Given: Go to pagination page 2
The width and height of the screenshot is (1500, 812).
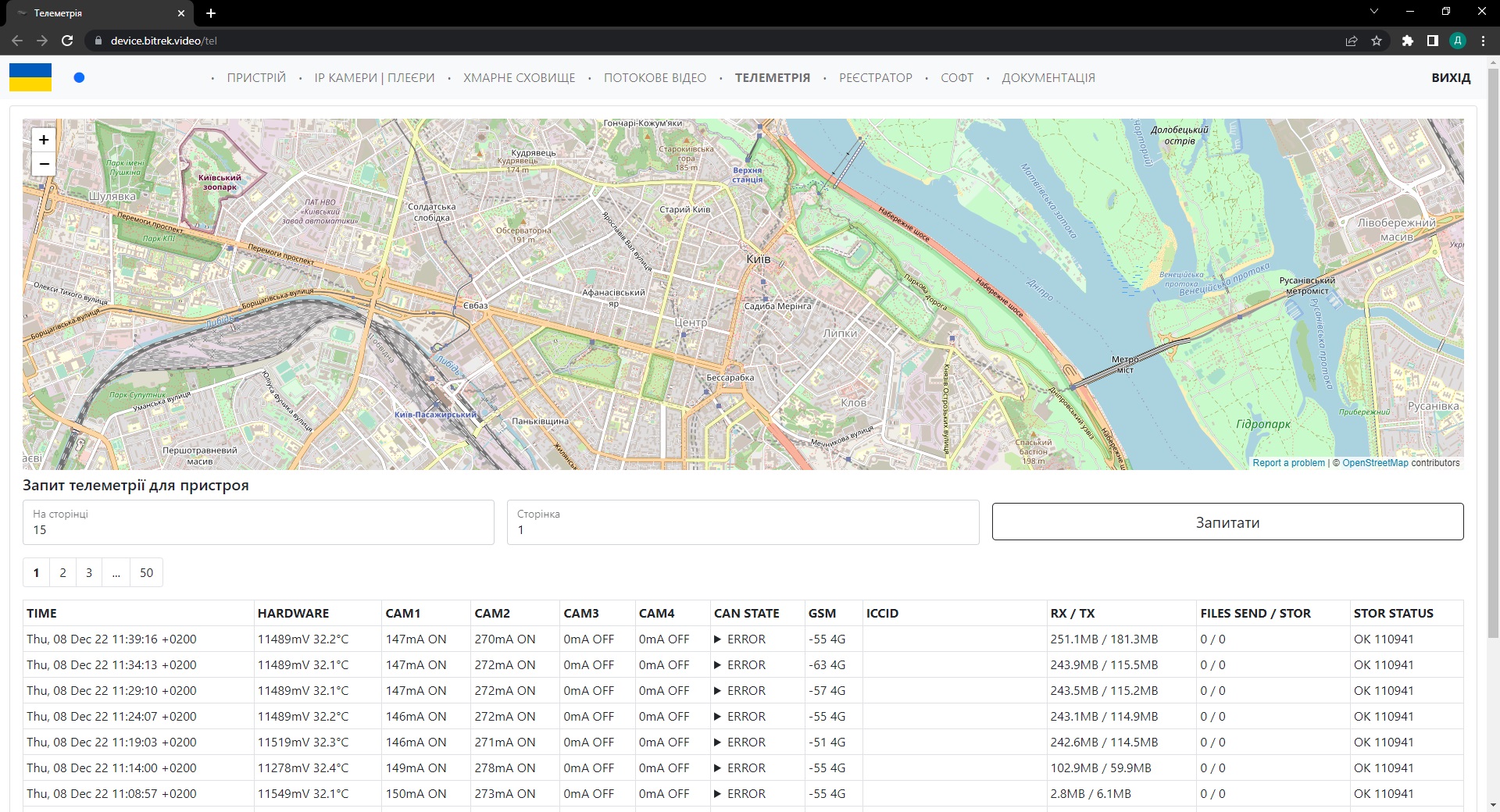Looking at the screenshot, I should point(62,573).
